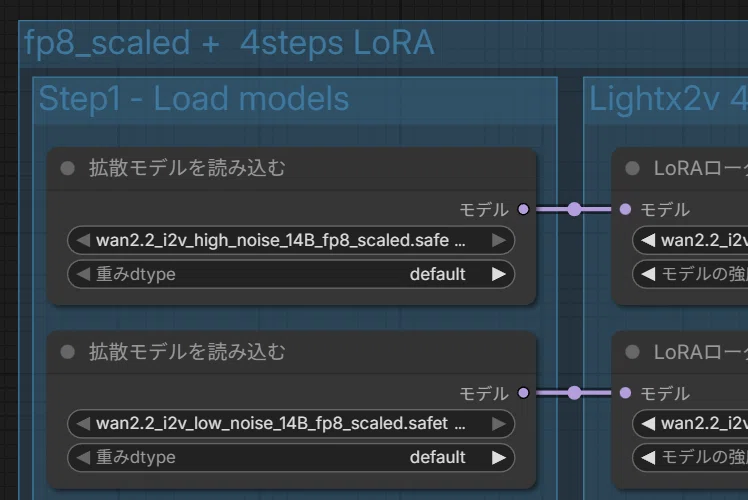Viewport: 748px width, 500px height.
Task: Step 重みdtype forward in low_noise loader node
Action: [x=499, y=458]
